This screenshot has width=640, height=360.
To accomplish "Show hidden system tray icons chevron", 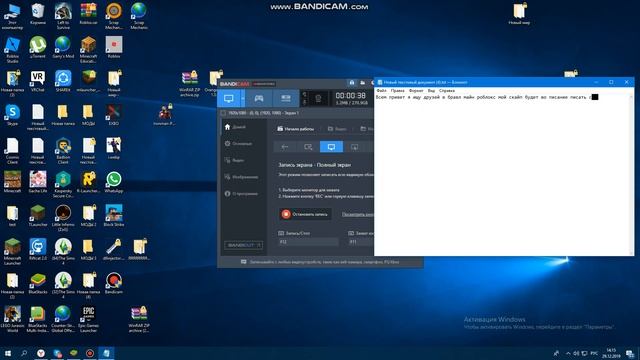I will (x=568, y=353).
